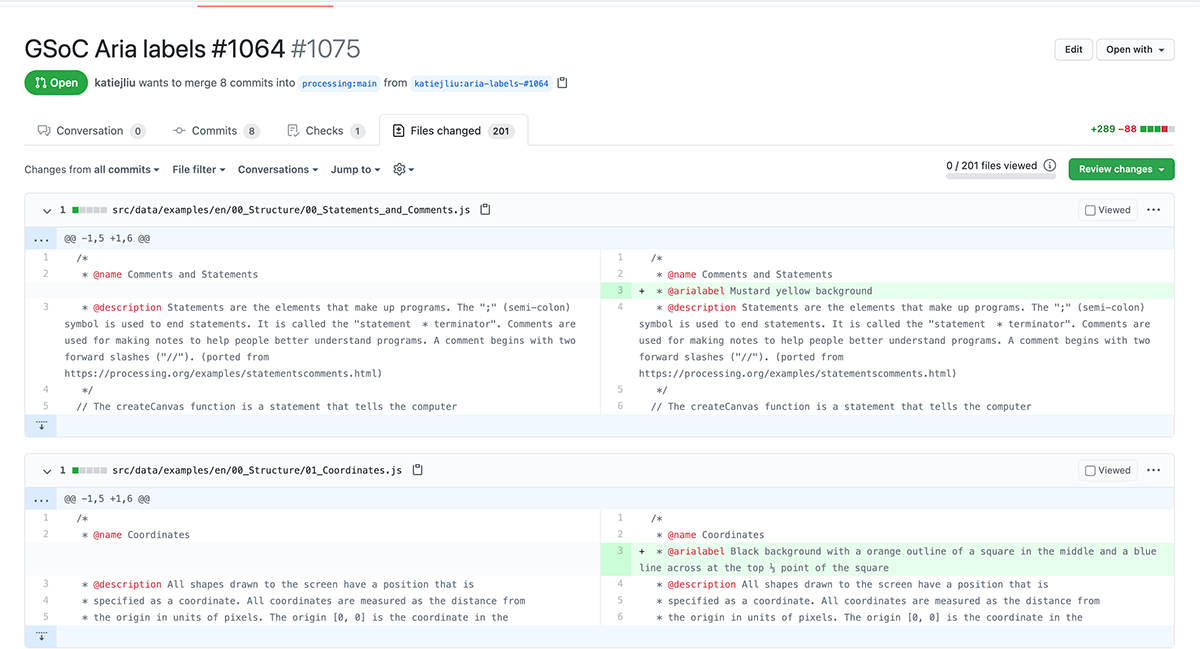Click files viewed info icon
Screen dimensions: 1200x649
click(x=1049, y=166)
